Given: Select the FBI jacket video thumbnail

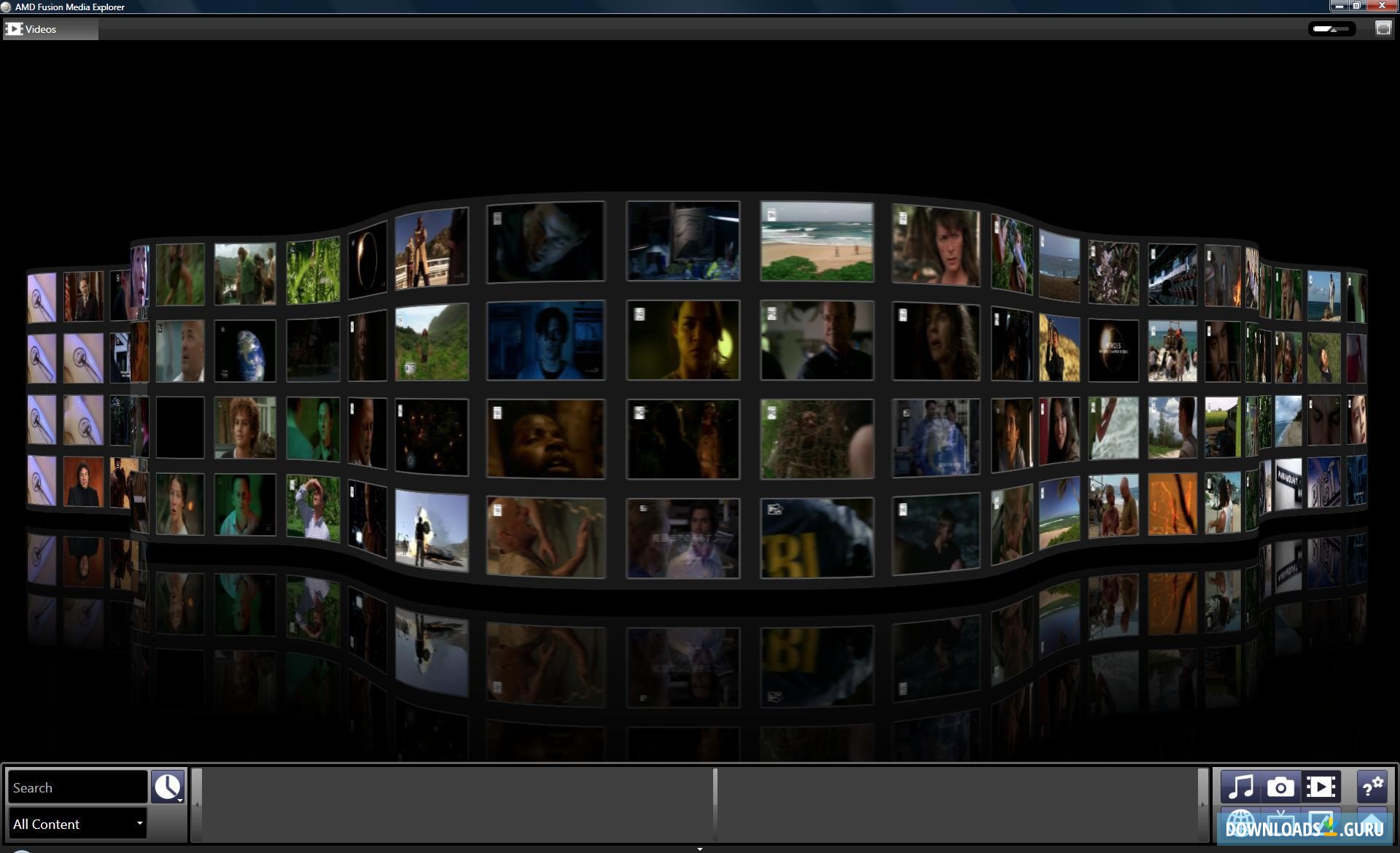Looking at the screenshot, I should (x=817, y=538).
